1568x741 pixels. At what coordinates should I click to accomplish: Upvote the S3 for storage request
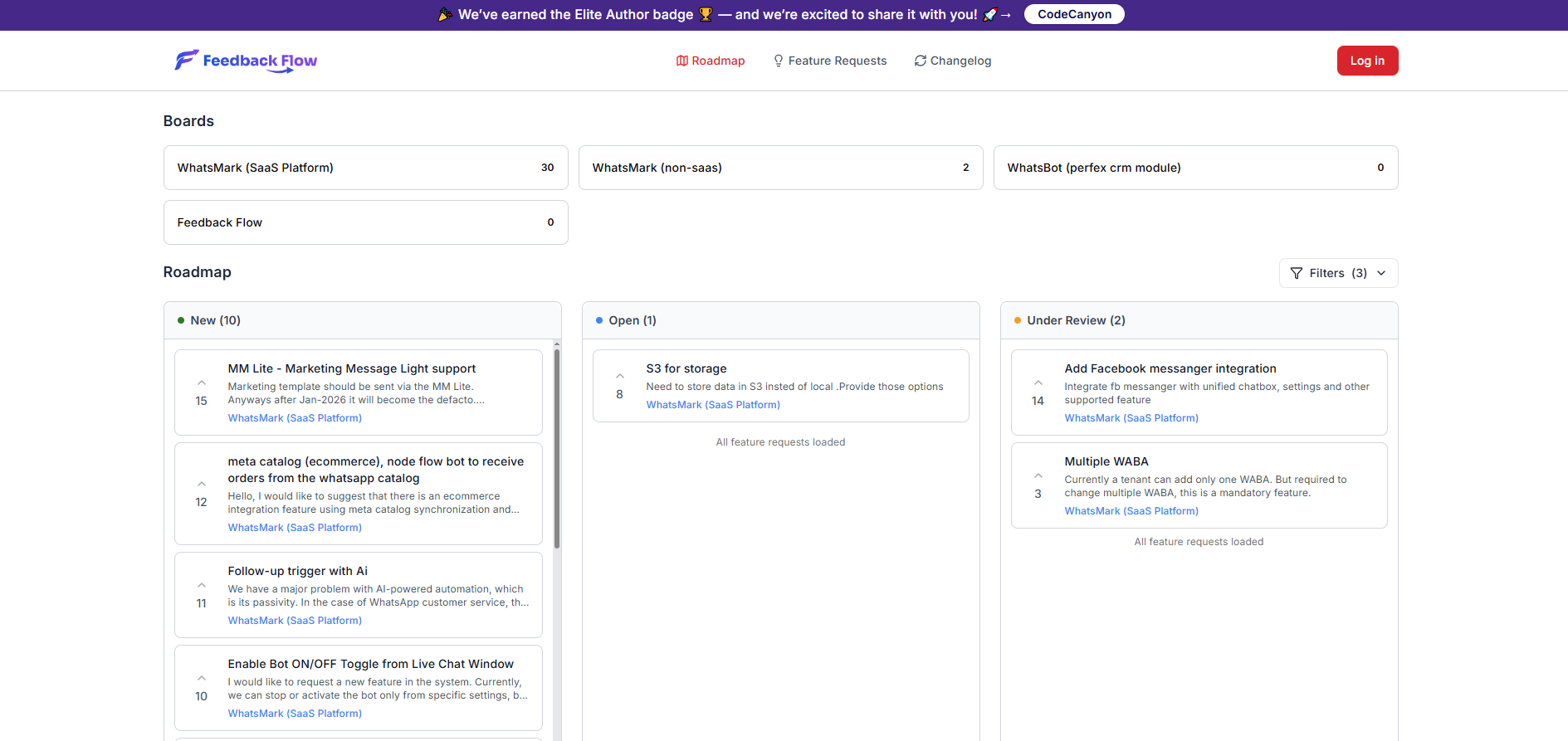click(x=620, y=377)
